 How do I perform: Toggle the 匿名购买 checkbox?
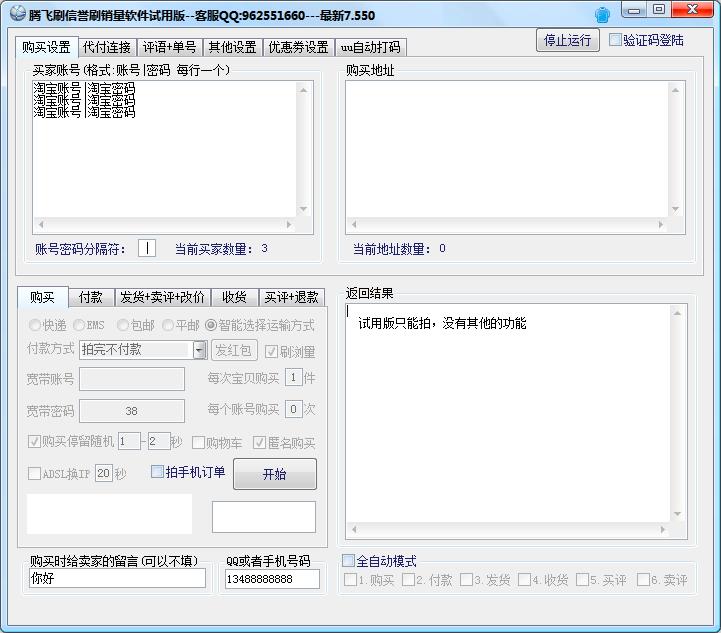259,443
